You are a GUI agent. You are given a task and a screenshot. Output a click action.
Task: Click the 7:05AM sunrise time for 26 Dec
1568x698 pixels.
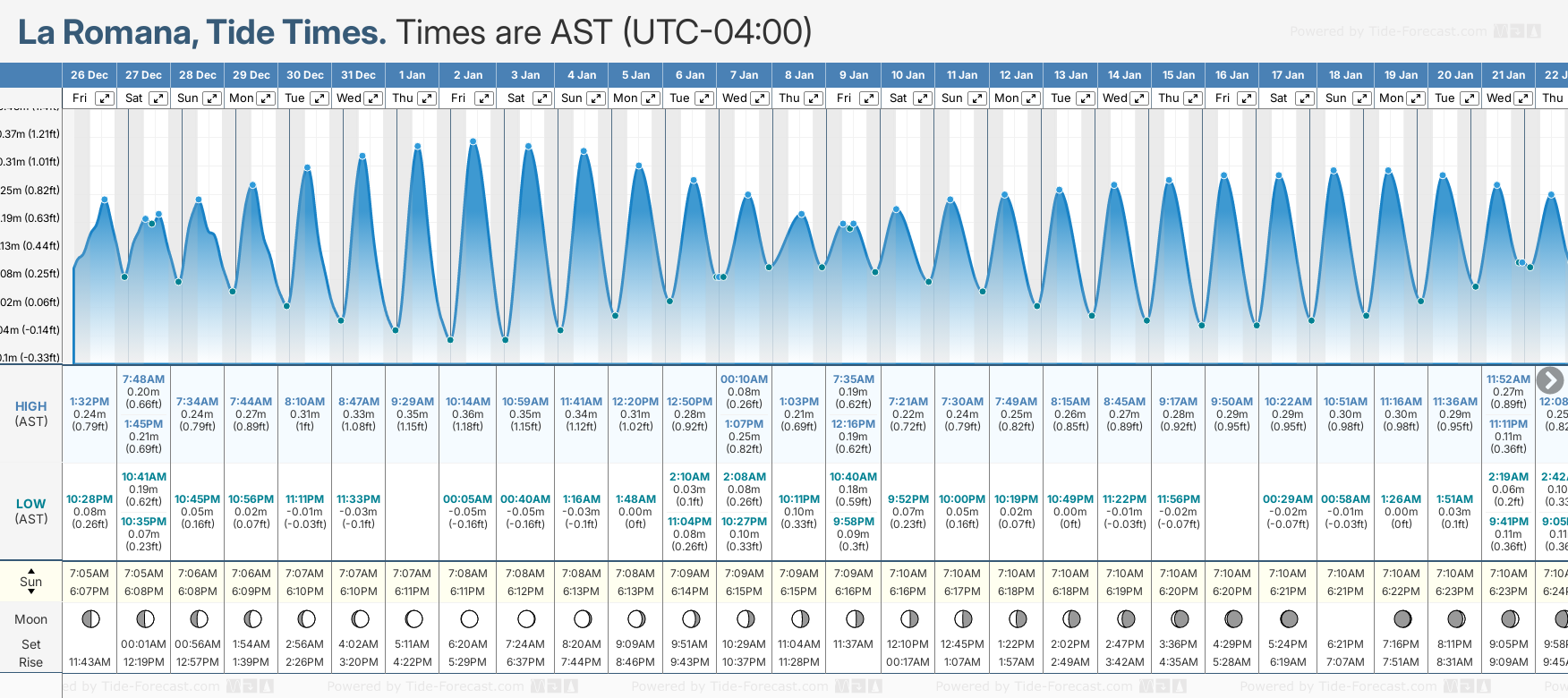(x=89, y=574)
